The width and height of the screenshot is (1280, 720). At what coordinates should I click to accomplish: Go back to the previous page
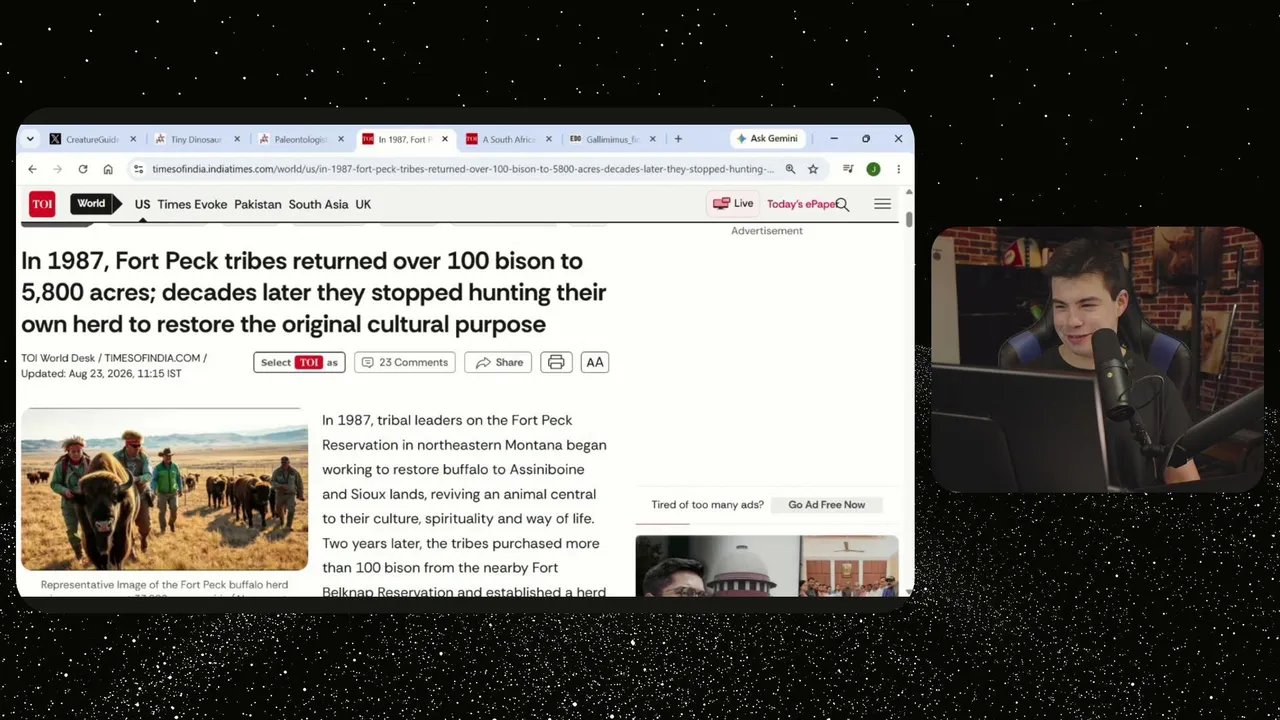(x=32, y=169)
